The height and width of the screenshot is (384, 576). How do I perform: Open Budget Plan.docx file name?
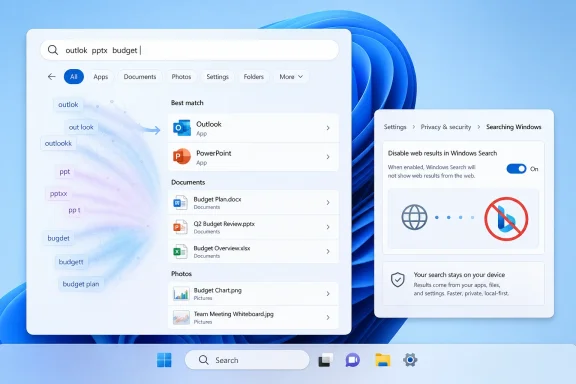[217, 199]
